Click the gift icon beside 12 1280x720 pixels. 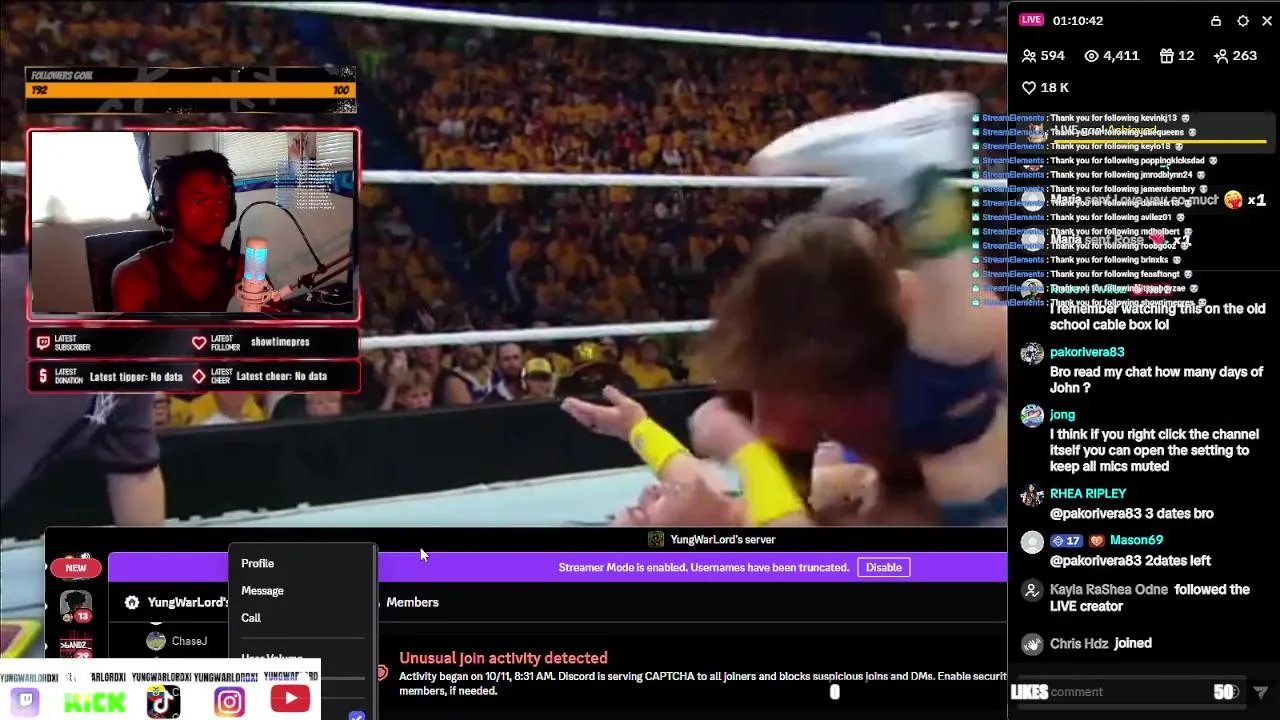(x=1166, y=56)
